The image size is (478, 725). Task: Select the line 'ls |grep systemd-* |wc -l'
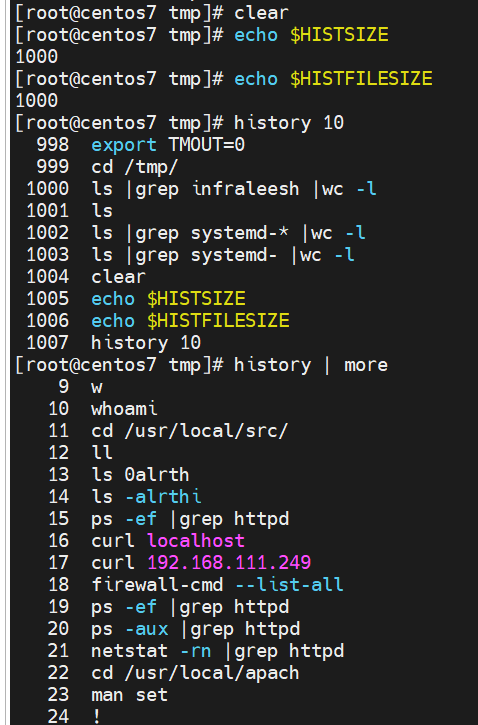pyautogui.click(x=228, y=233)
